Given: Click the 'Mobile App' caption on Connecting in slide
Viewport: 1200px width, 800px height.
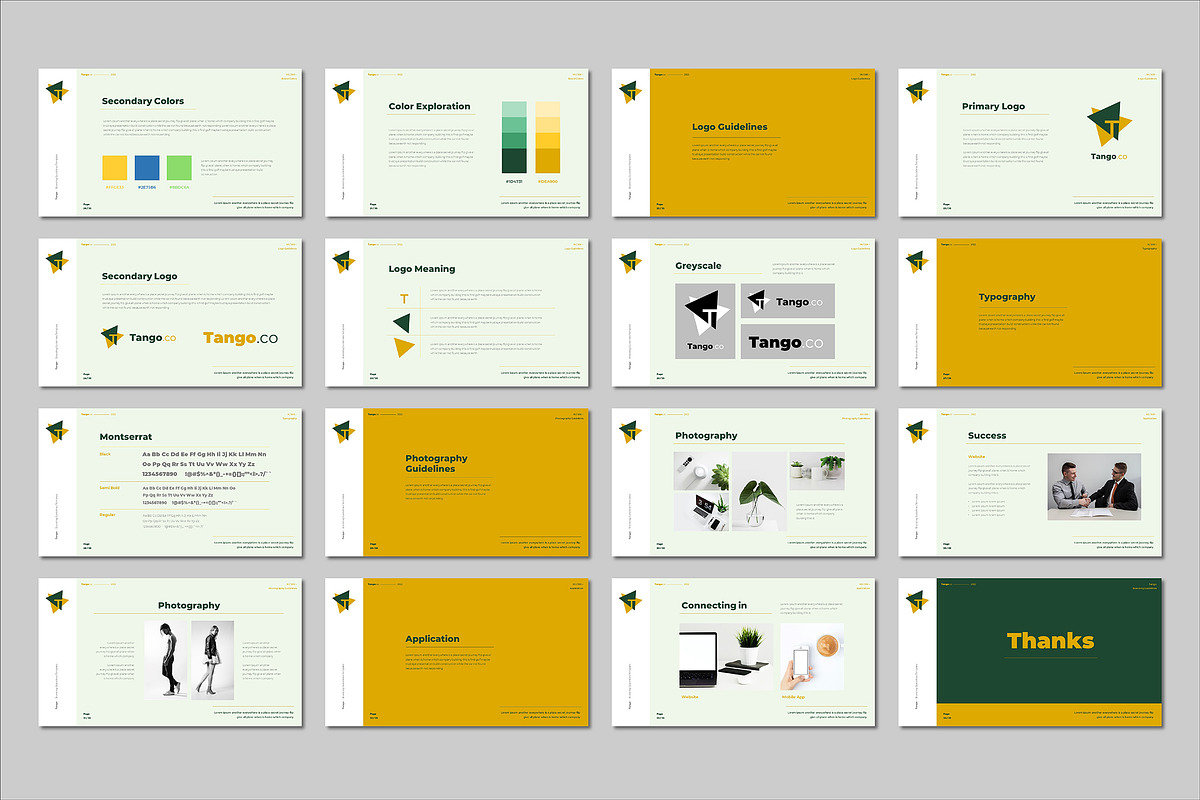Looking at the screenshot, I should 792,697.
